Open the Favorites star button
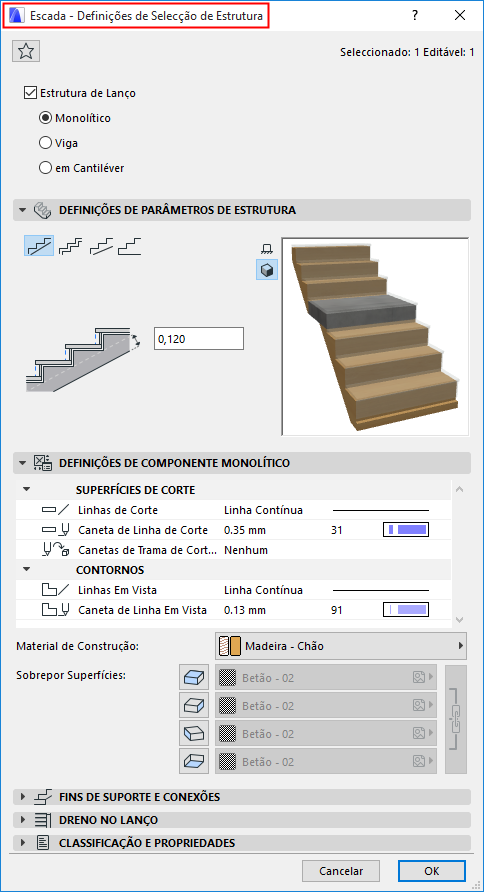The height and width of the screenshot is (892, 484). pos(26,52)
